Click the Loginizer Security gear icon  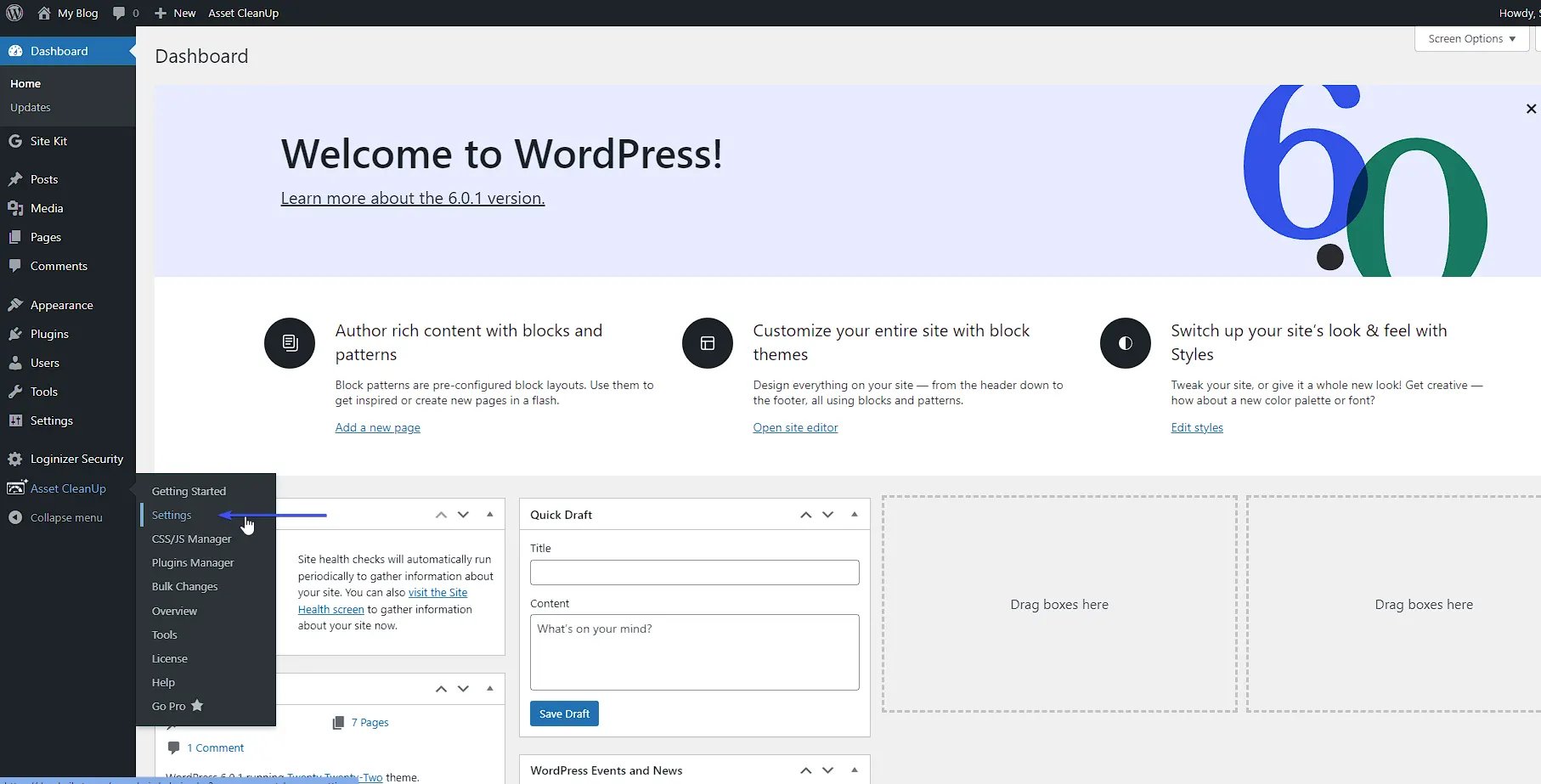15,459
